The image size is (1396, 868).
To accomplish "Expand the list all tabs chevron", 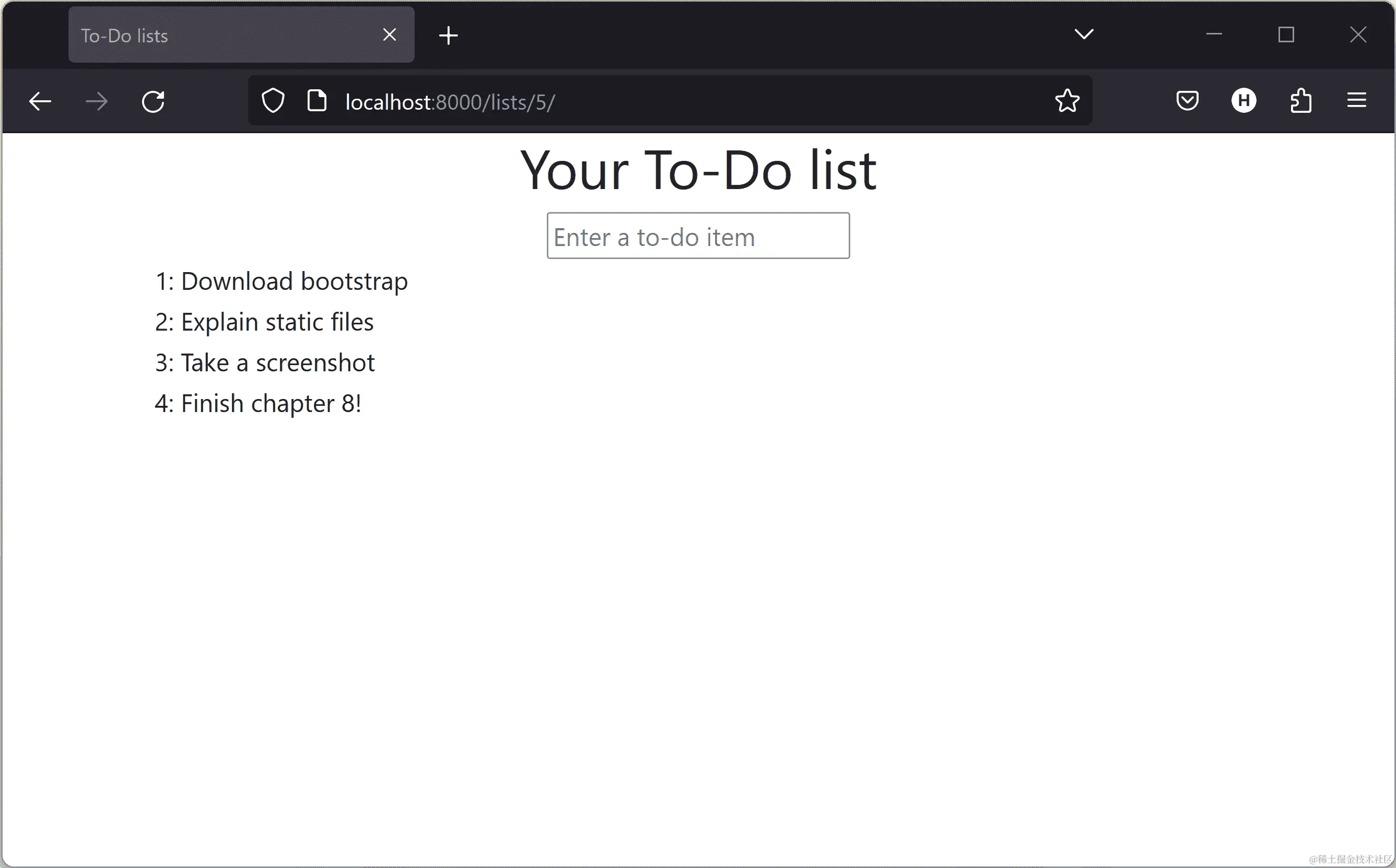I will tap(1084, 34).
